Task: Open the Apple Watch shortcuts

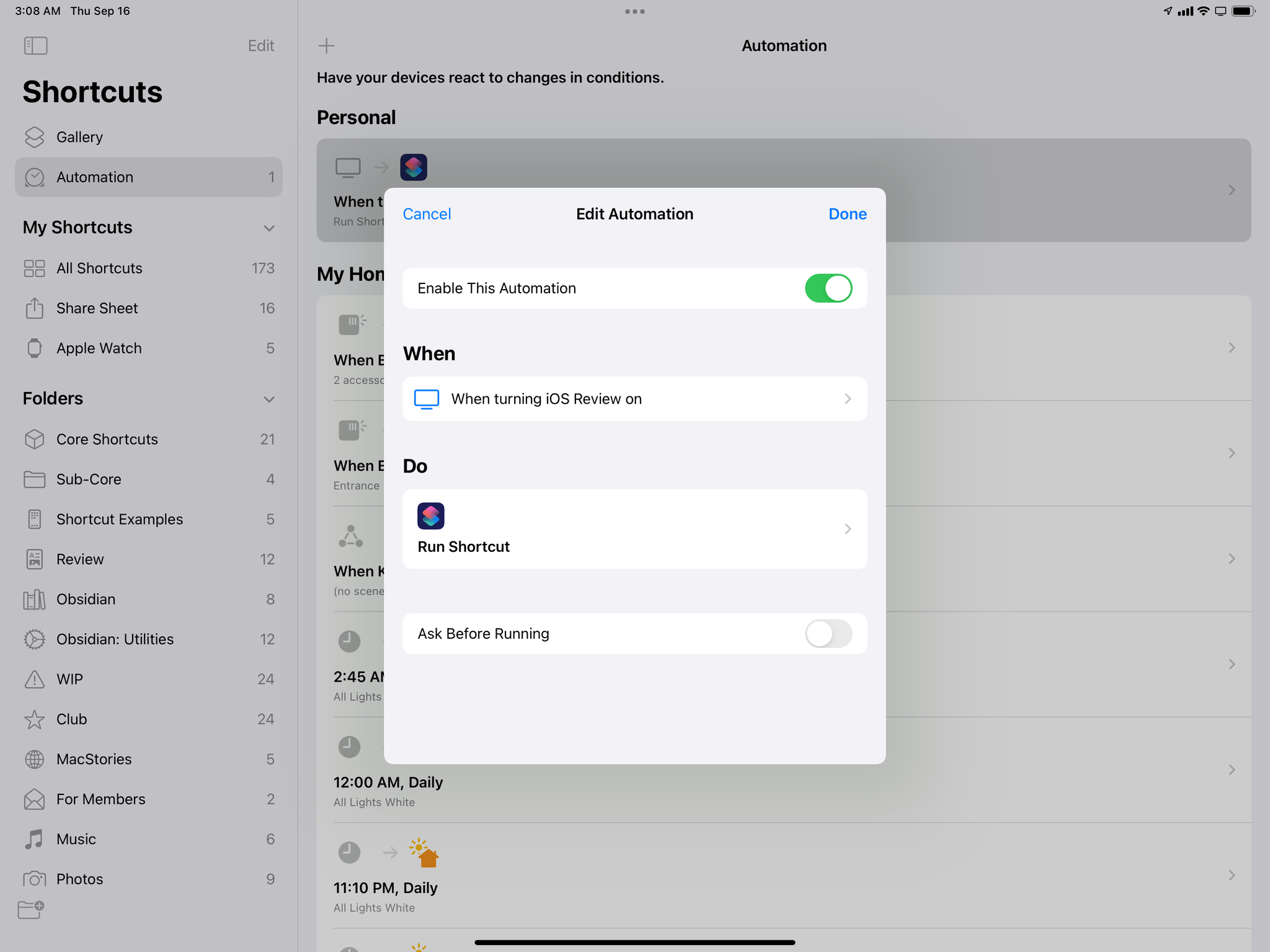Action: 149,348
